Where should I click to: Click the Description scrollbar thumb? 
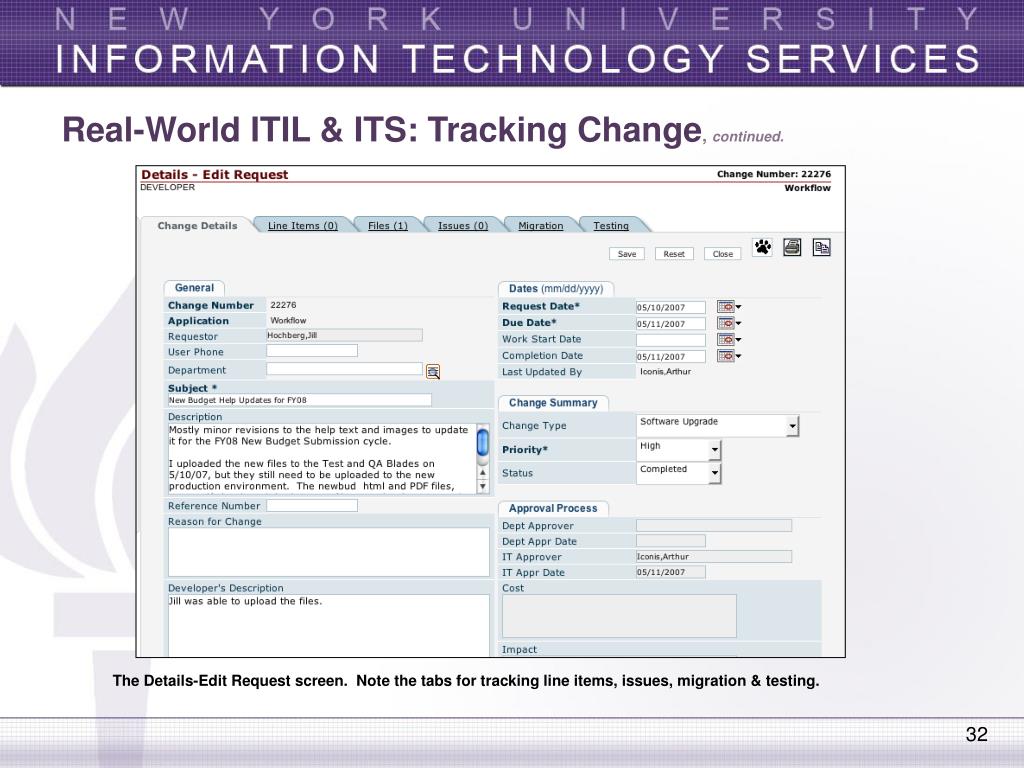coord(483,442)
